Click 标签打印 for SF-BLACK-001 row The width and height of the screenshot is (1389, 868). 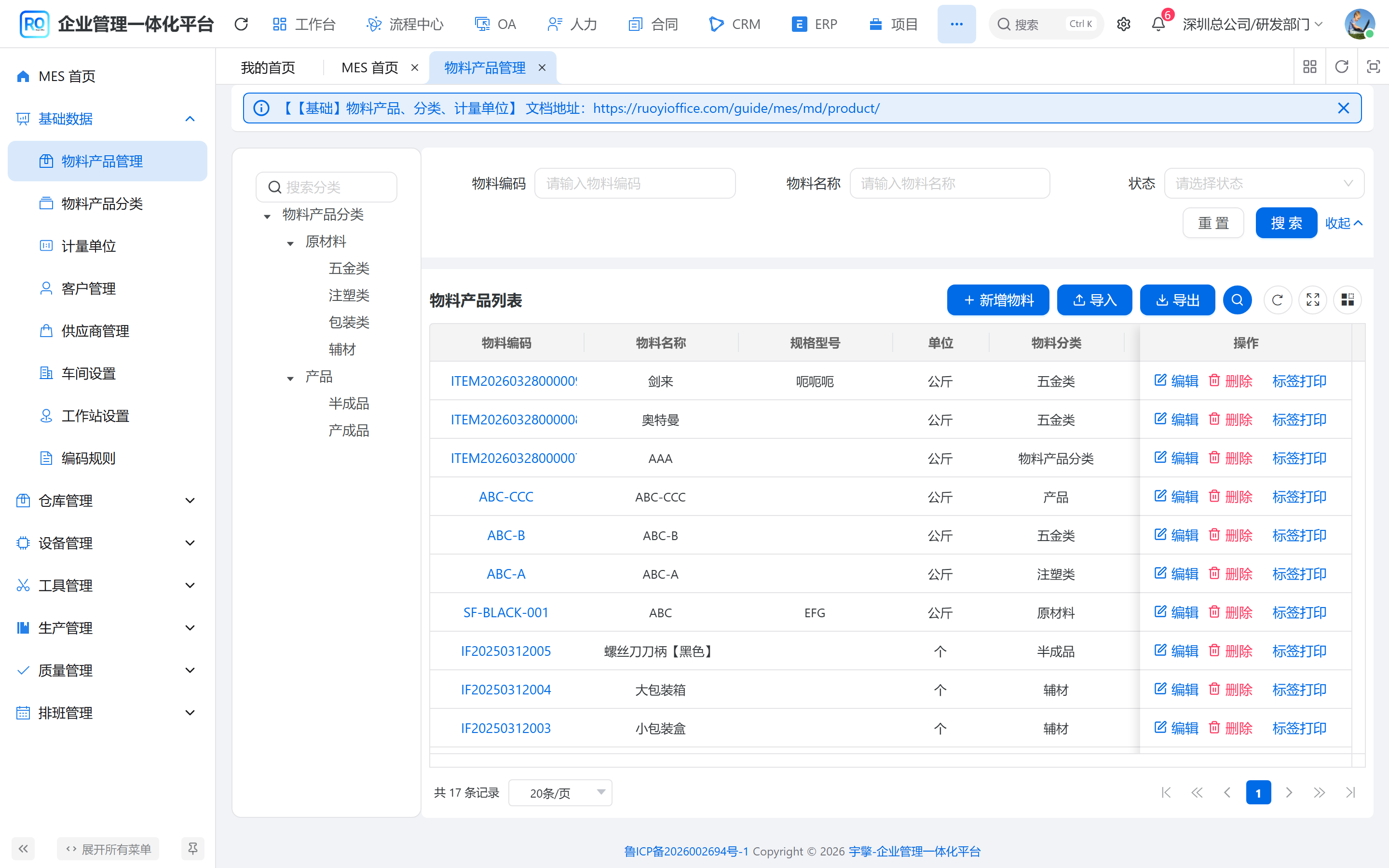1299,612
